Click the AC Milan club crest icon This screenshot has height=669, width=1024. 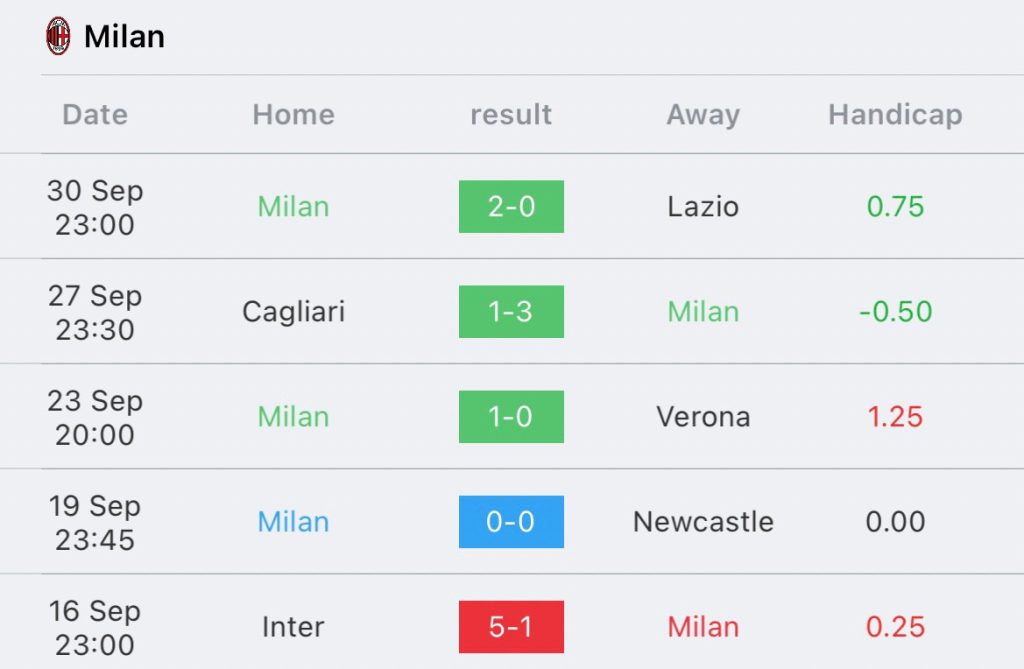(58, 36)
